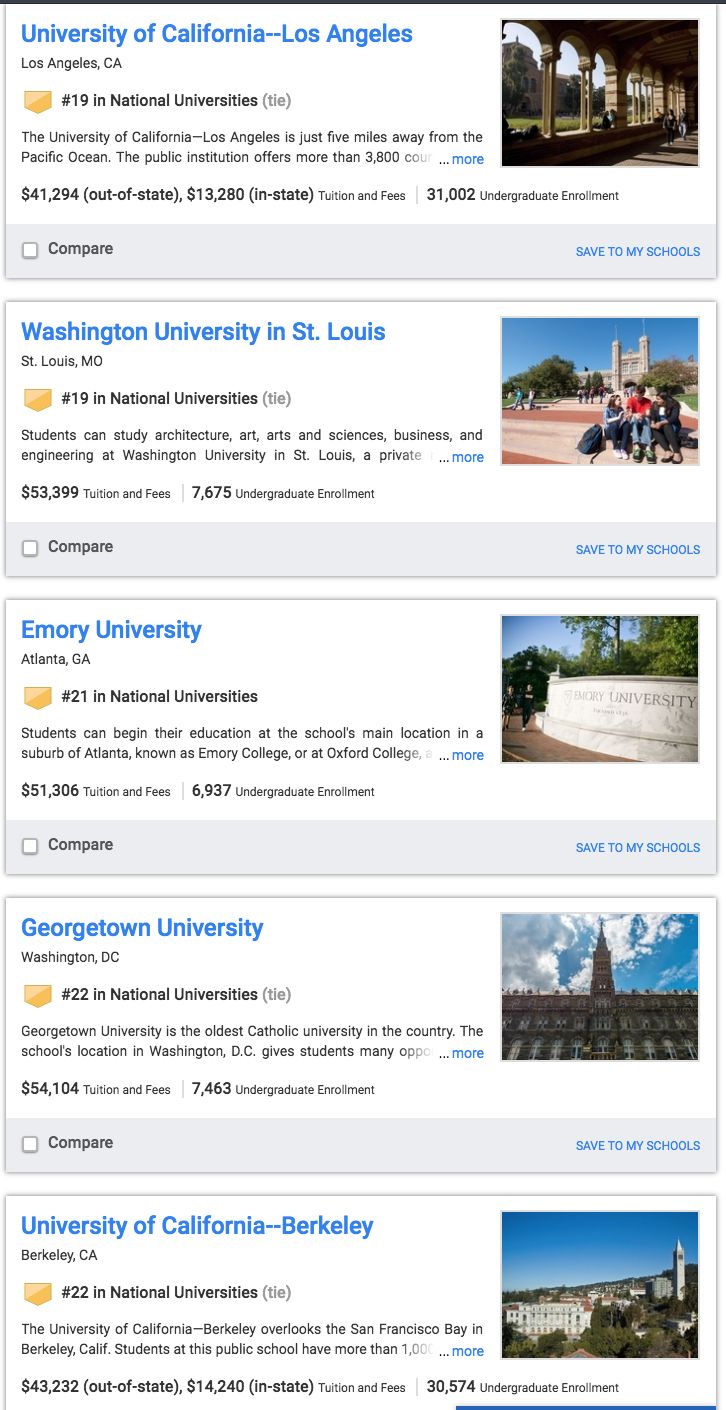Screen dimensions: 726x1410
Task: Open the Berkeley campus tower photo
Action: [x=600, y=1285]
